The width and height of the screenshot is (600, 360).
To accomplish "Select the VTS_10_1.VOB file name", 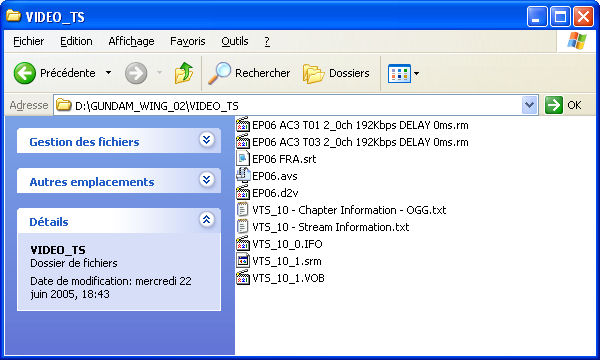I will [x=288, y=278].
